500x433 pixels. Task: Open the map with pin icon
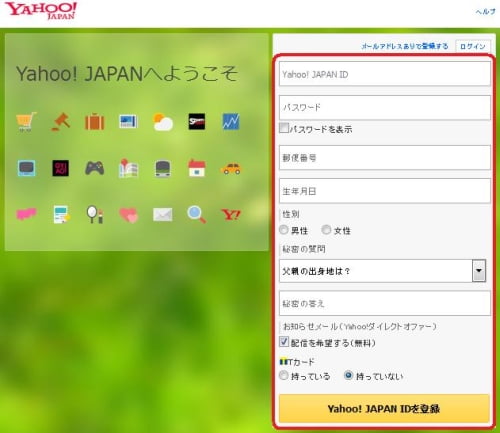(x=128, y=168)
